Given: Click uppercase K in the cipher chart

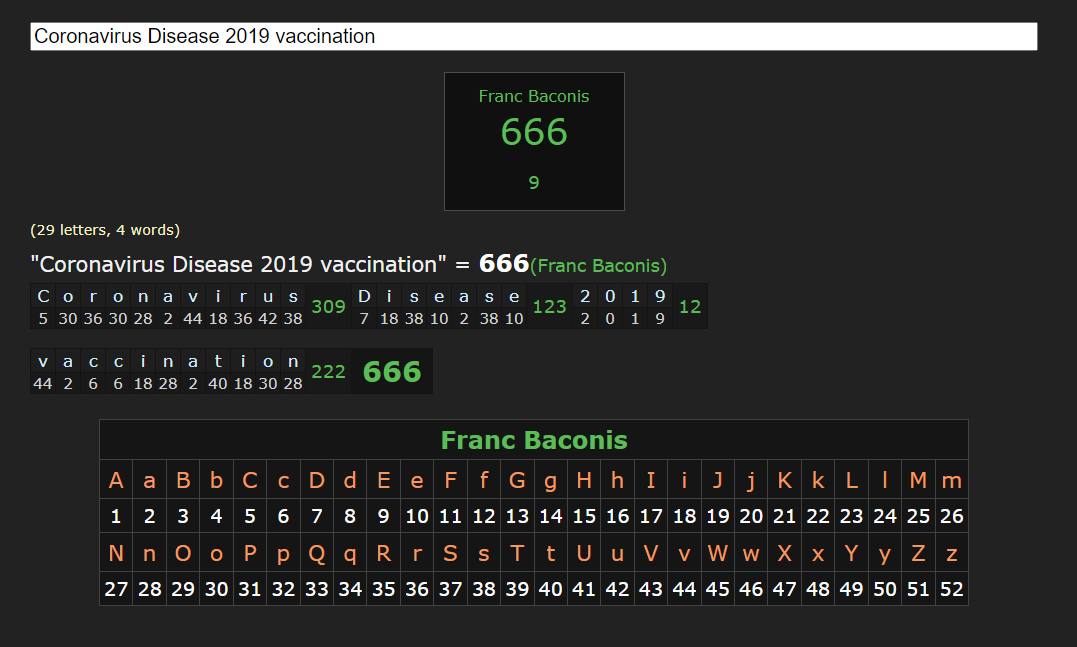Looking at the screenshot, I should click(x=784, y=480).
